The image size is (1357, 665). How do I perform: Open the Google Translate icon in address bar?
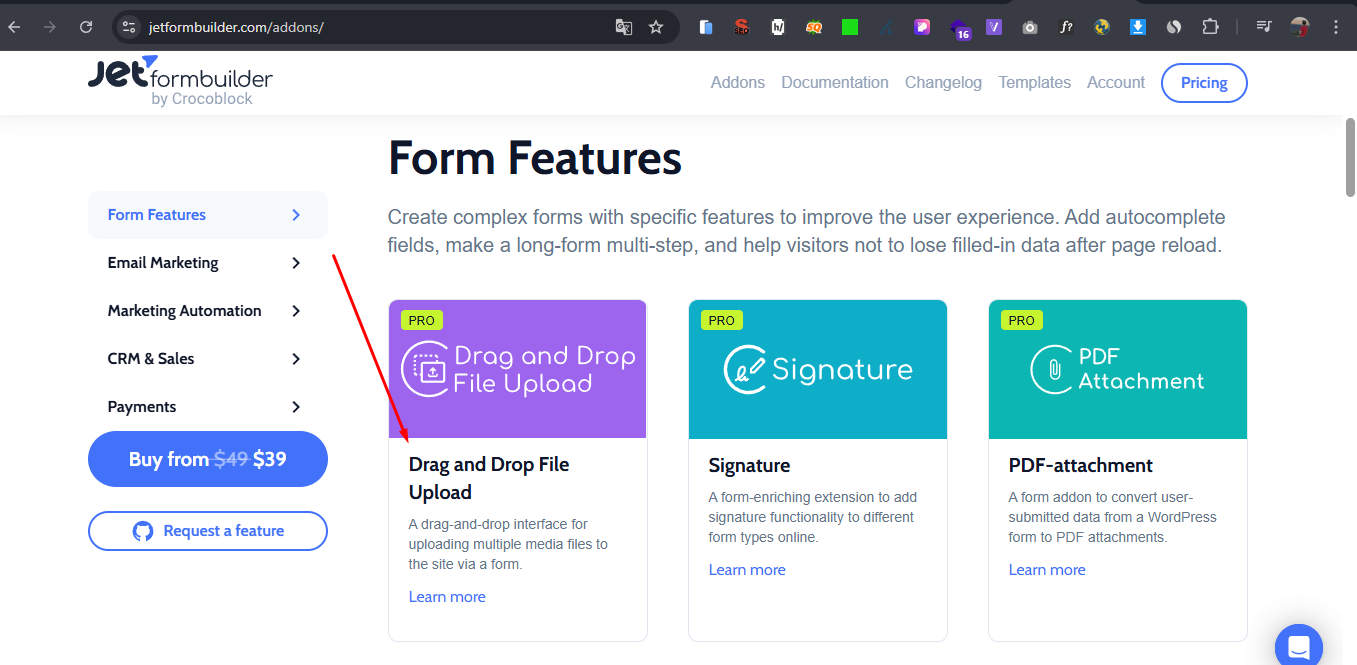coord(624,27)
